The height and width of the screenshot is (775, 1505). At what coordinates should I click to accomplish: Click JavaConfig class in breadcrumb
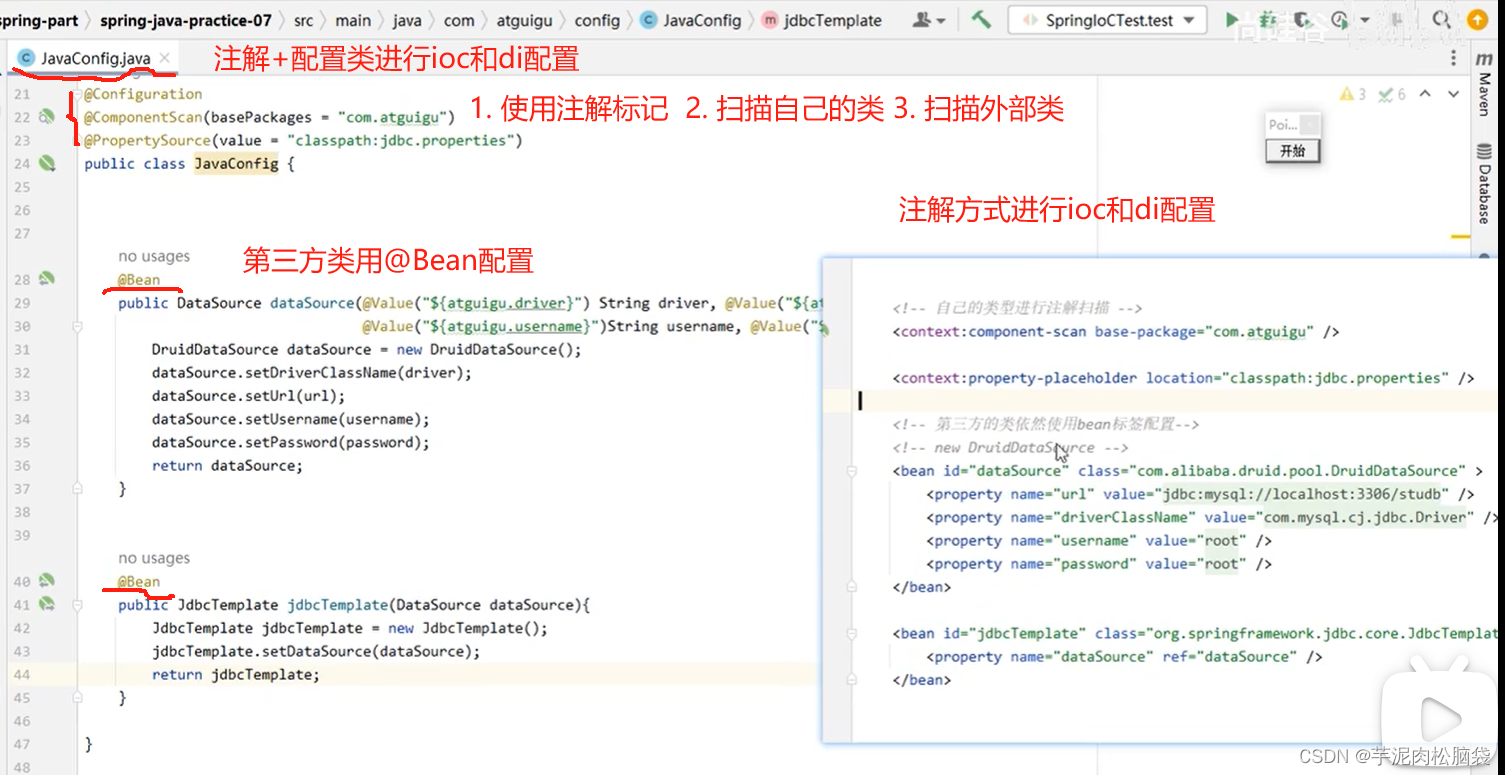tap(693, 20)
